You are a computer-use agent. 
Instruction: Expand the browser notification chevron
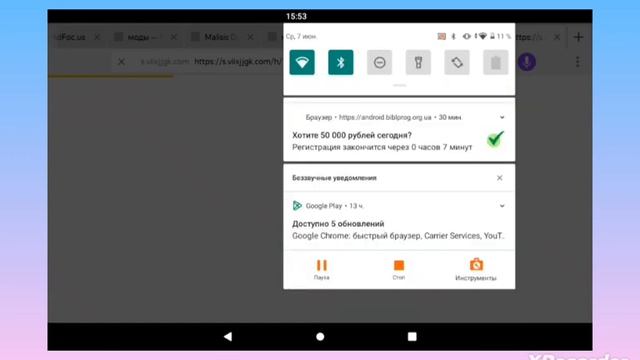click(502, 117)
